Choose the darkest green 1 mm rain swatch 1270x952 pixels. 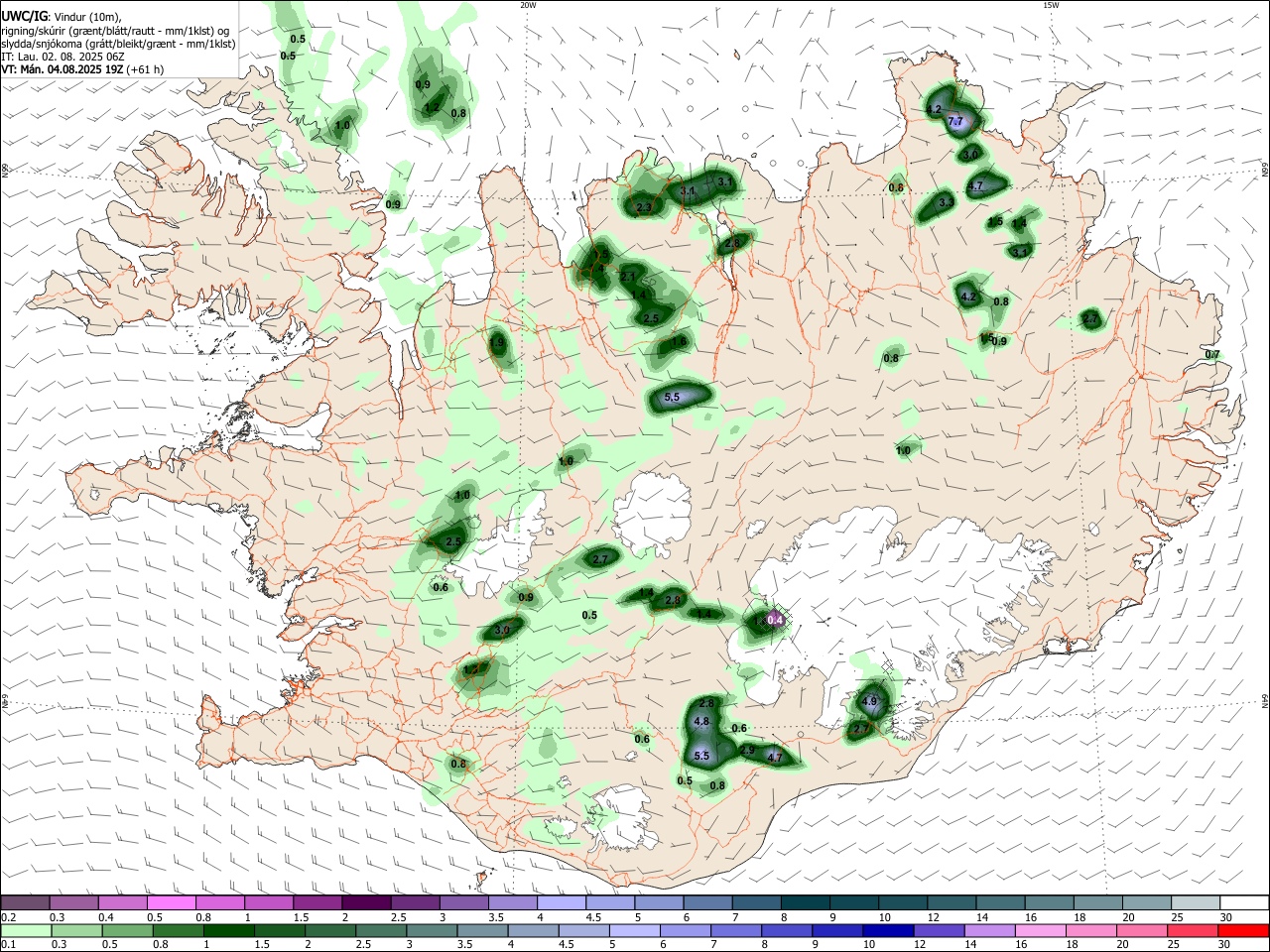pos(228,930)
